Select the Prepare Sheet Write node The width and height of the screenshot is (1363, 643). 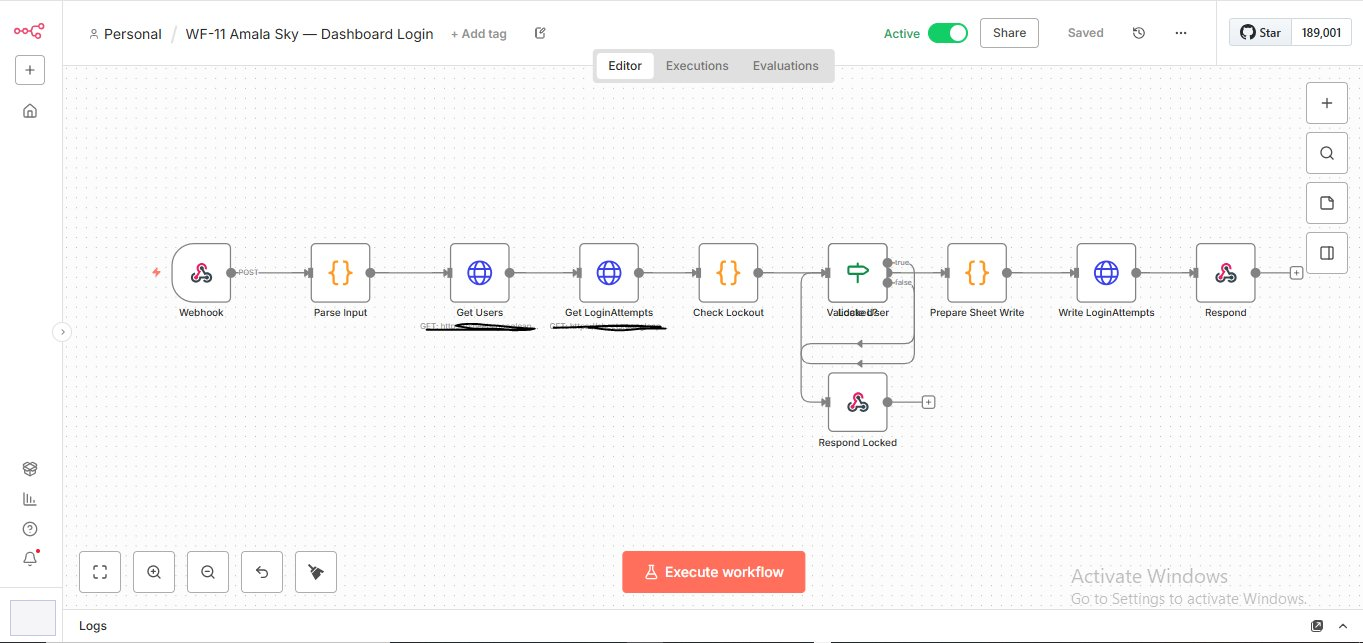977,272
